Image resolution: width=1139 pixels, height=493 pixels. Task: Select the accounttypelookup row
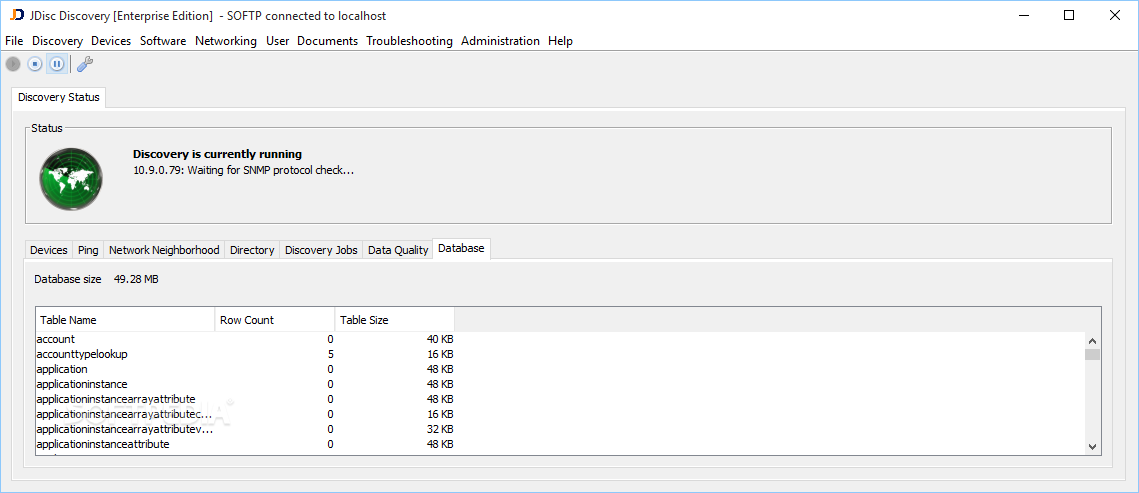click(x=246, y=354)
